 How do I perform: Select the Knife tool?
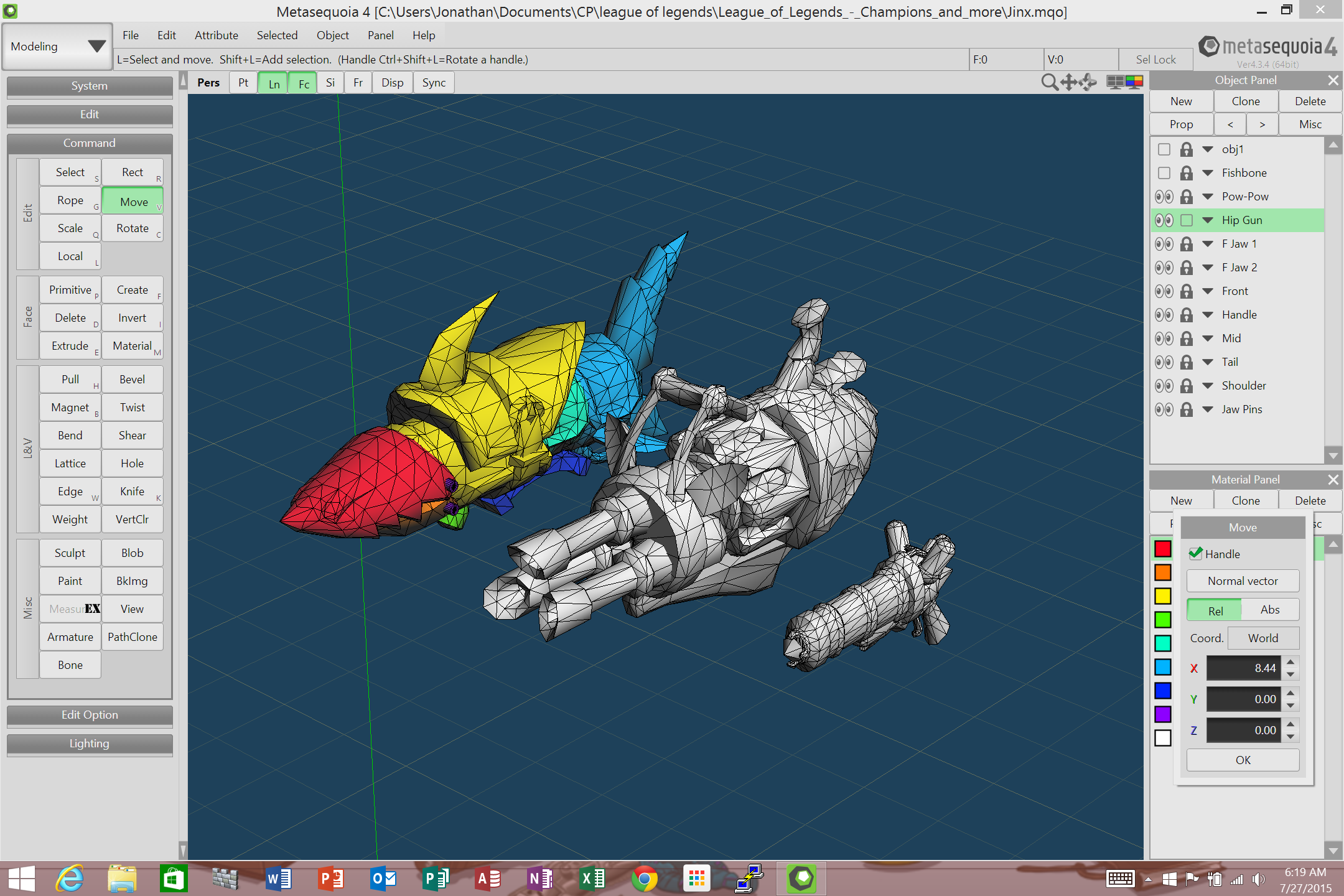(x=133, y=492)
